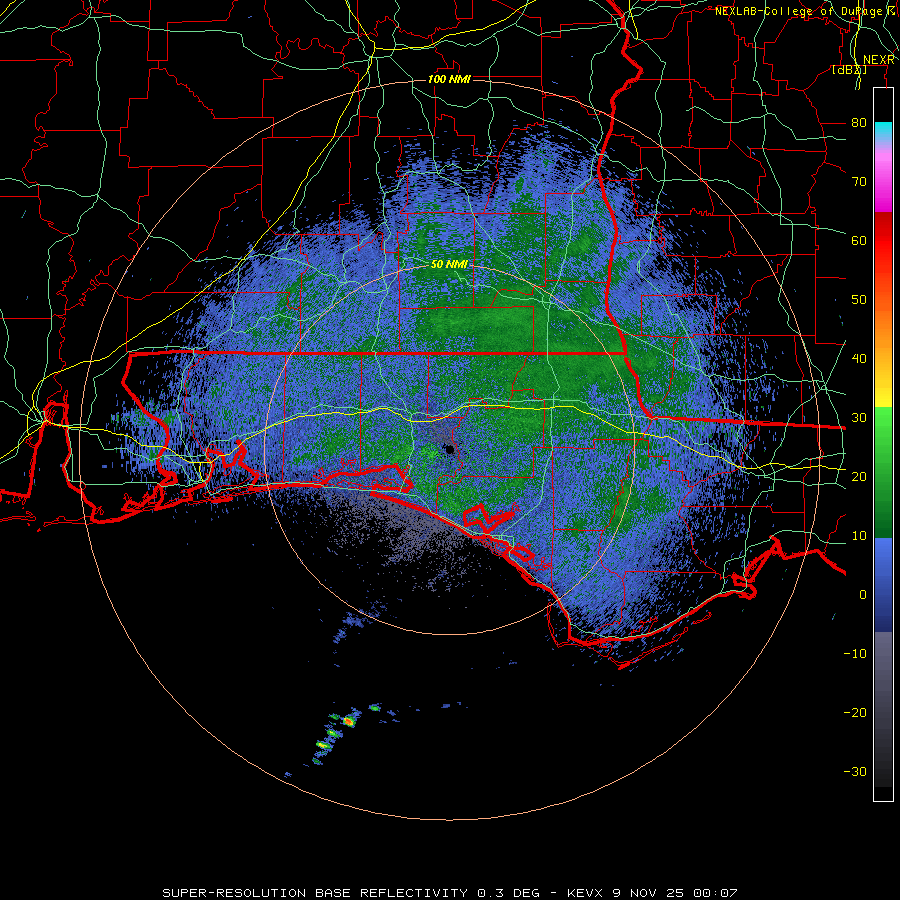Viewport: 900px width, 900px height.
Task: Click the red segment of the color bar
Action: pyautogui.click(x=883, y=241)
